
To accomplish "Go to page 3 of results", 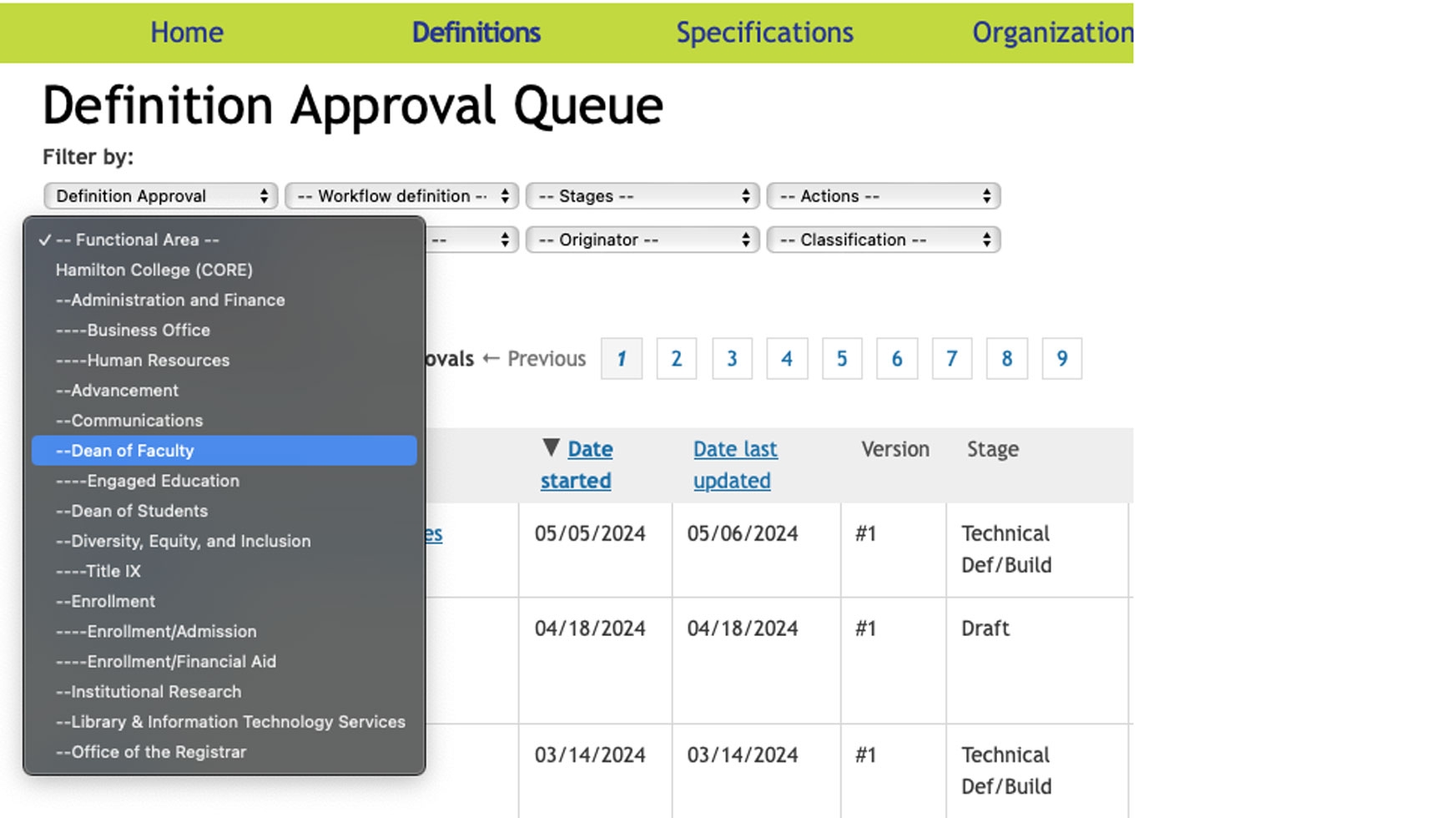I will pyautogui.click(x=732, y=359).
